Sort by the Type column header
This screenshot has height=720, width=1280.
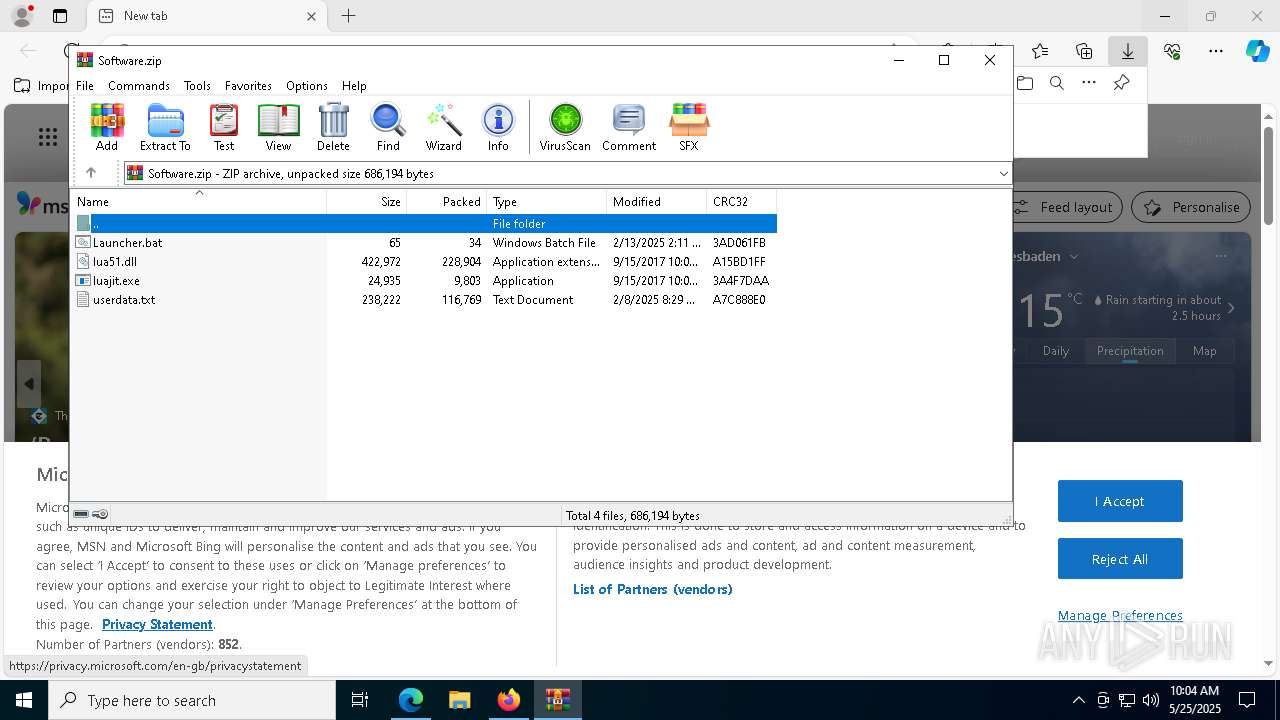click(x=546, y=202)
